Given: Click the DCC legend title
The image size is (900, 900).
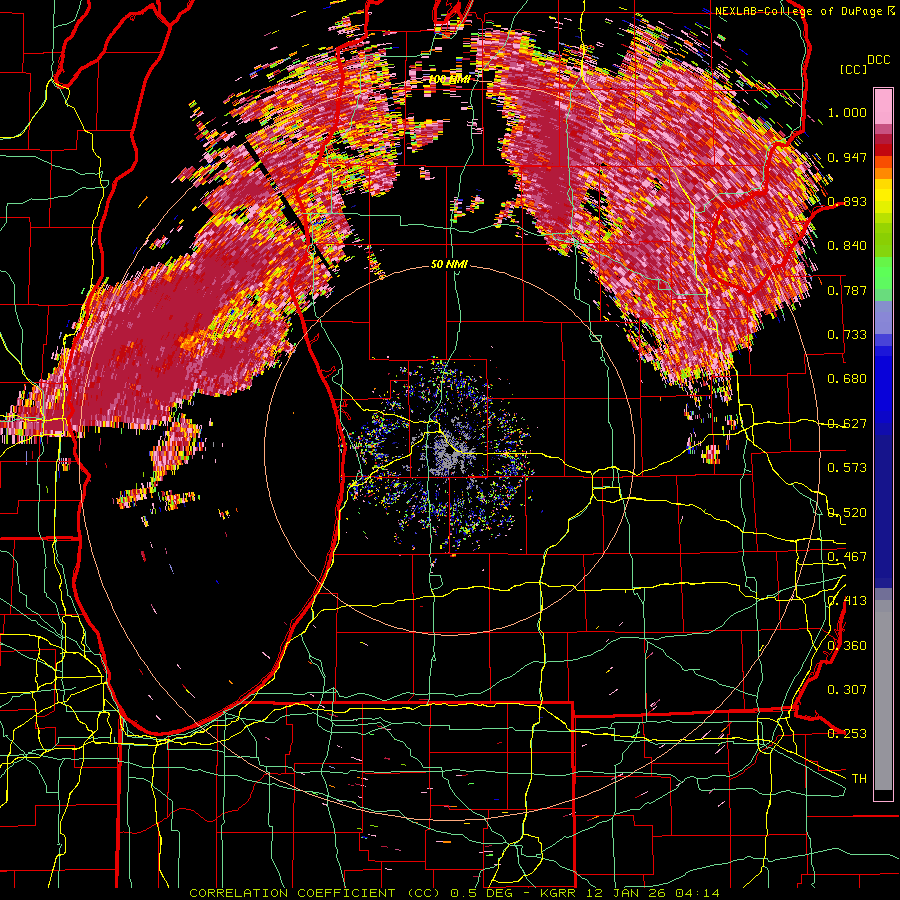Looking at the screenshot, I should click(x=878, y=60).
